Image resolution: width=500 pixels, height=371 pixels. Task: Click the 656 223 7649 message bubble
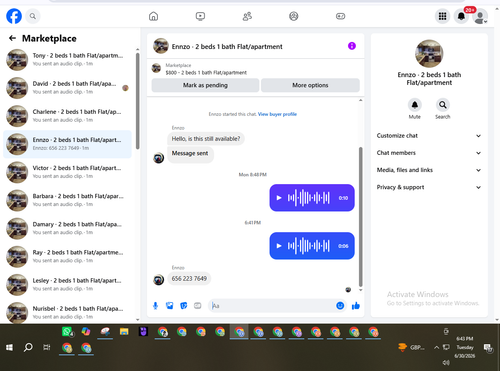(189, 279)
